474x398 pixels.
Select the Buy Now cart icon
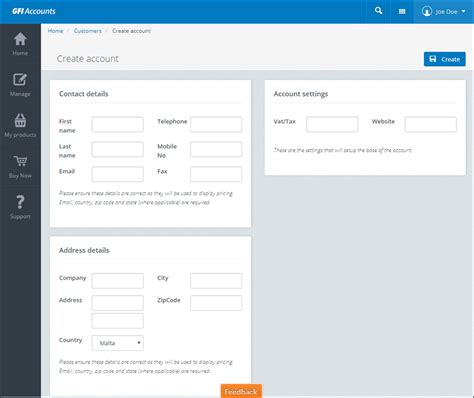coord(20,161)
